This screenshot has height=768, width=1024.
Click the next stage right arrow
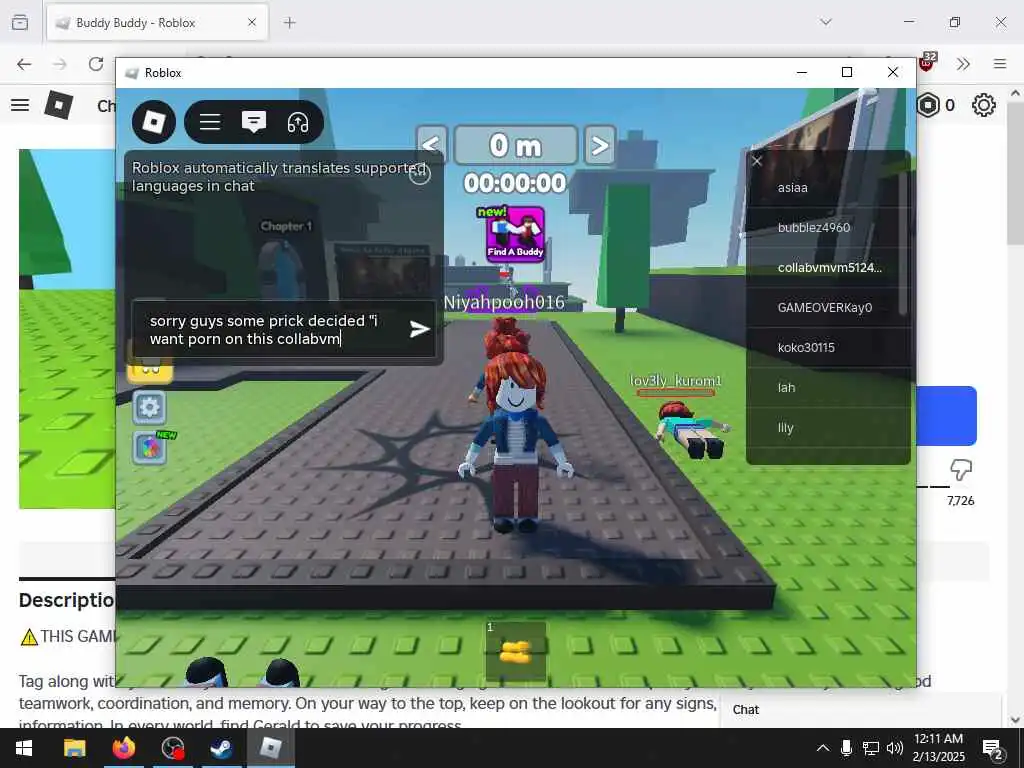[x=600, y=144]
